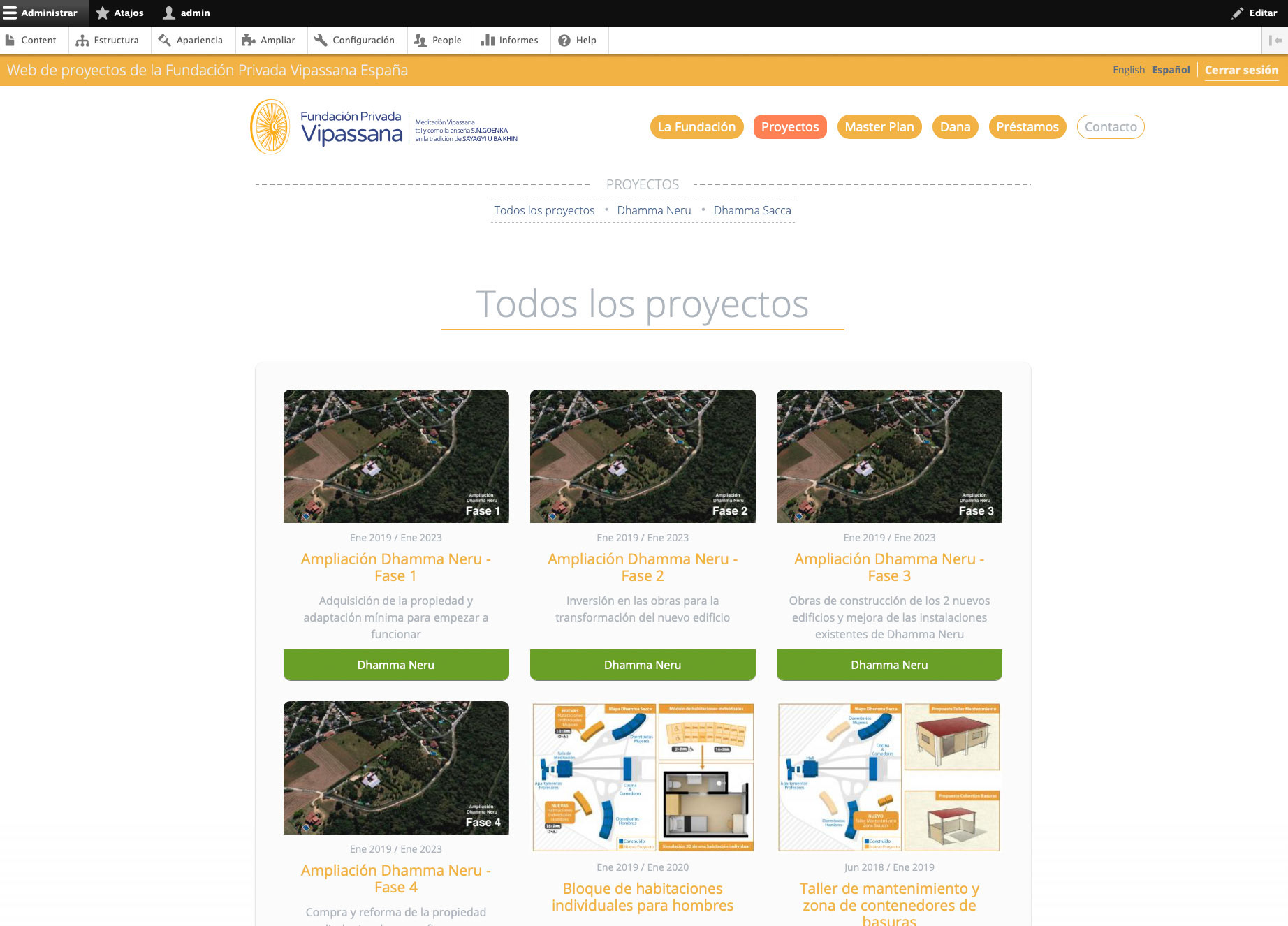Toggle toolbar vertical orientation icon

pyautogui.click(x=1275, y=41)
